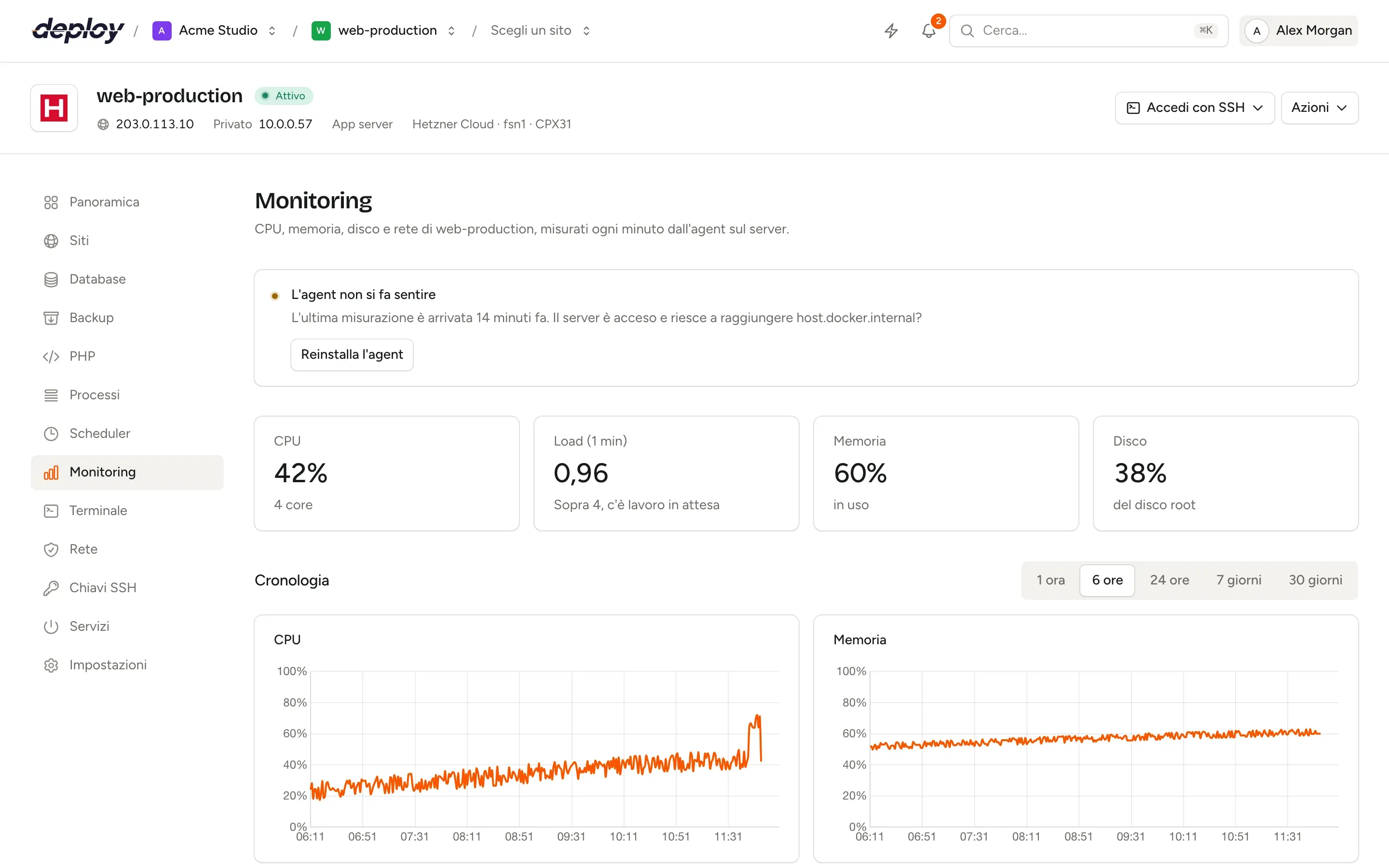
Task: Click the Reinstalla l'agent button
Action: [352, 355]
